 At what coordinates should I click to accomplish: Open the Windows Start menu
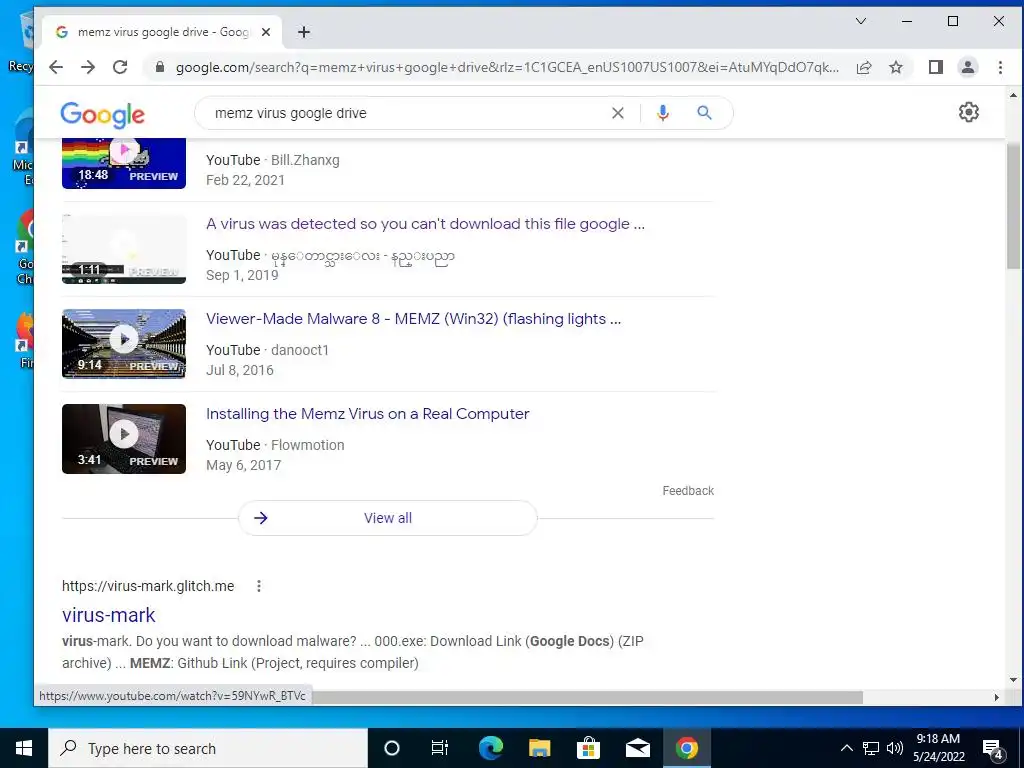click(x=24, y=748)
